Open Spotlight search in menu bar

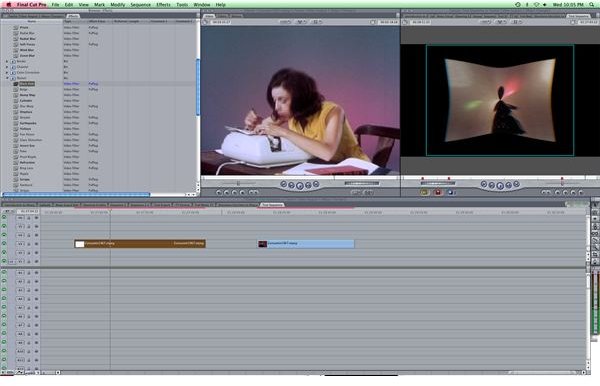point(592,5)
